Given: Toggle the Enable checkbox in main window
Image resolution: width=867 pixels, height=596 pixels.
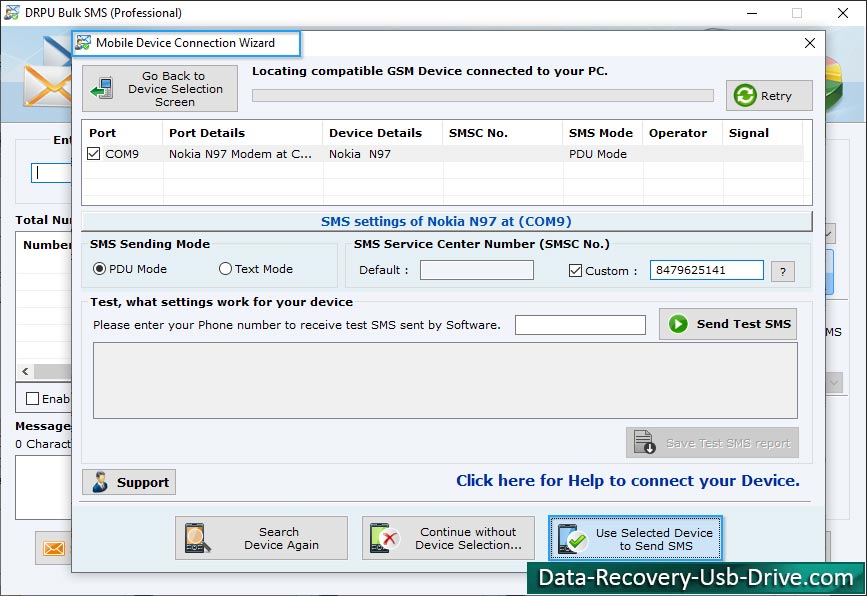Looking at the screenshot, I should 33,399.
